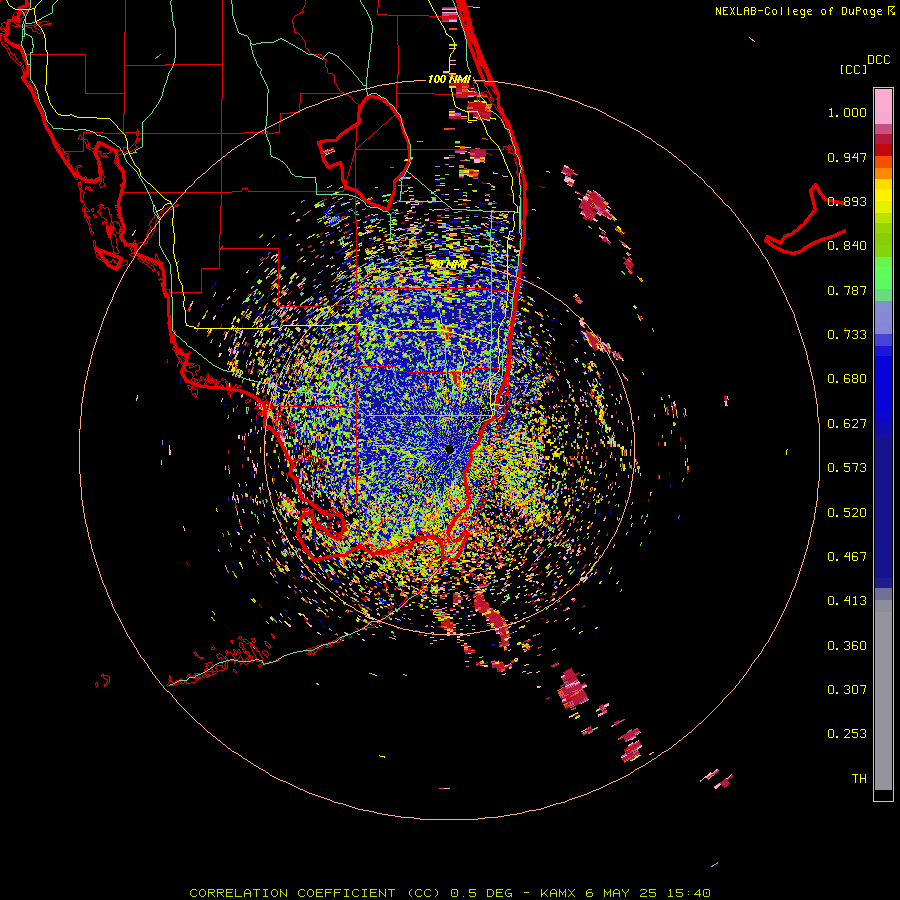Select the 0.947 scale value

pyautogui.click(x=847, y=157)
